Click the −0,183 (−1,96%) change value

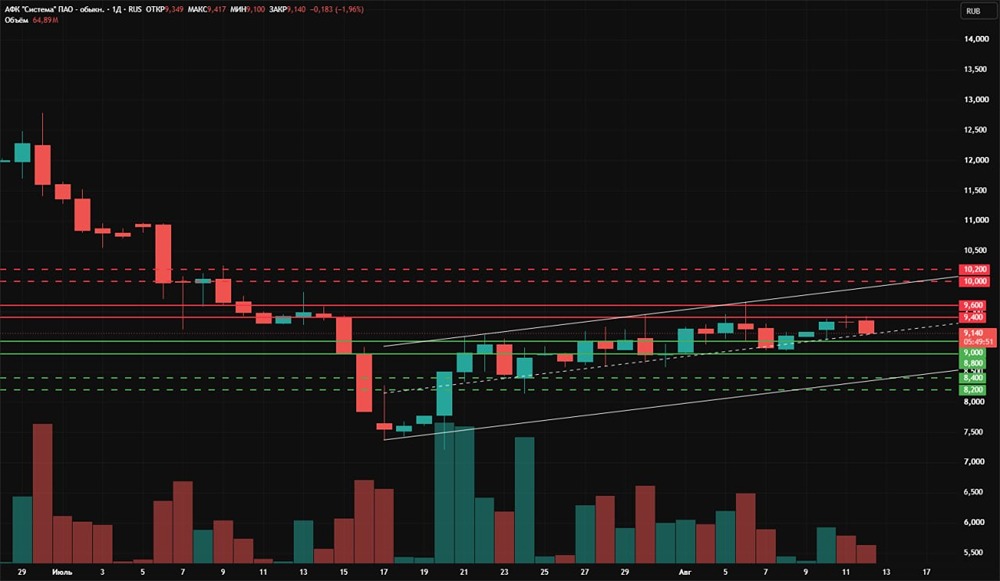click(336, 10)
